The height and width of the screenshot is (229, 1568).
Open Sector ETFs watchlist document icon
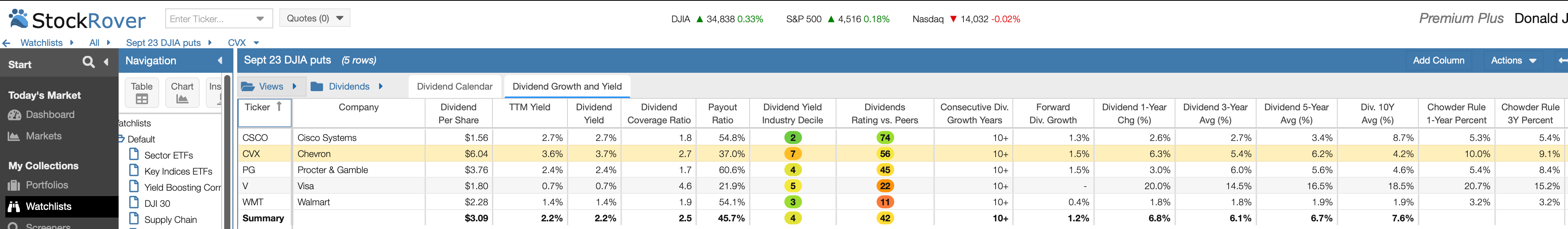click(134, 154)
